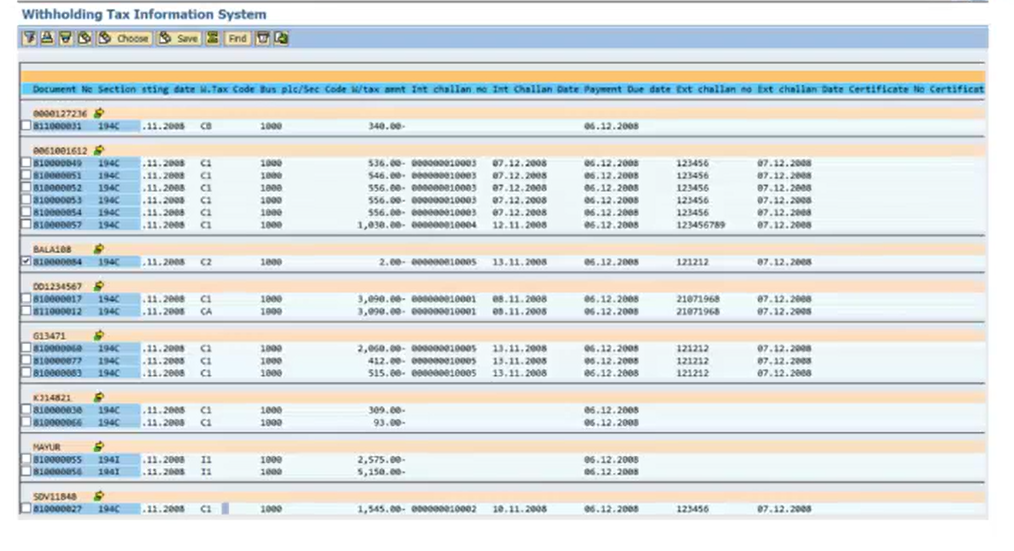1014x551 pixels.
Task: Tick the checkbox for document 810000049
Action: tap(26, 162)
